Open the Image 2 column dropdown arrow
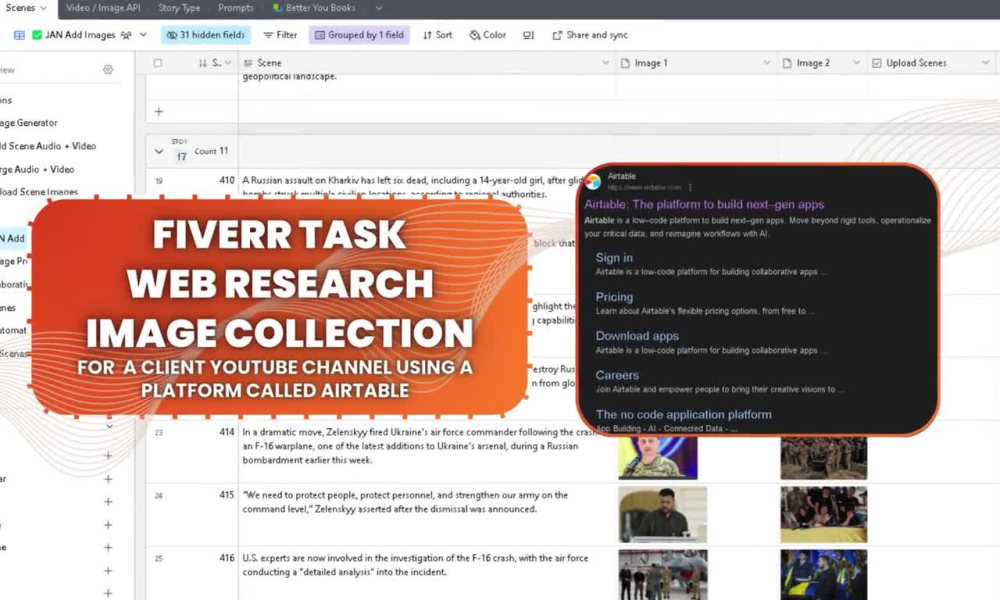The height and width of the screenshot is (600, 1000). (x=856, y=63)
